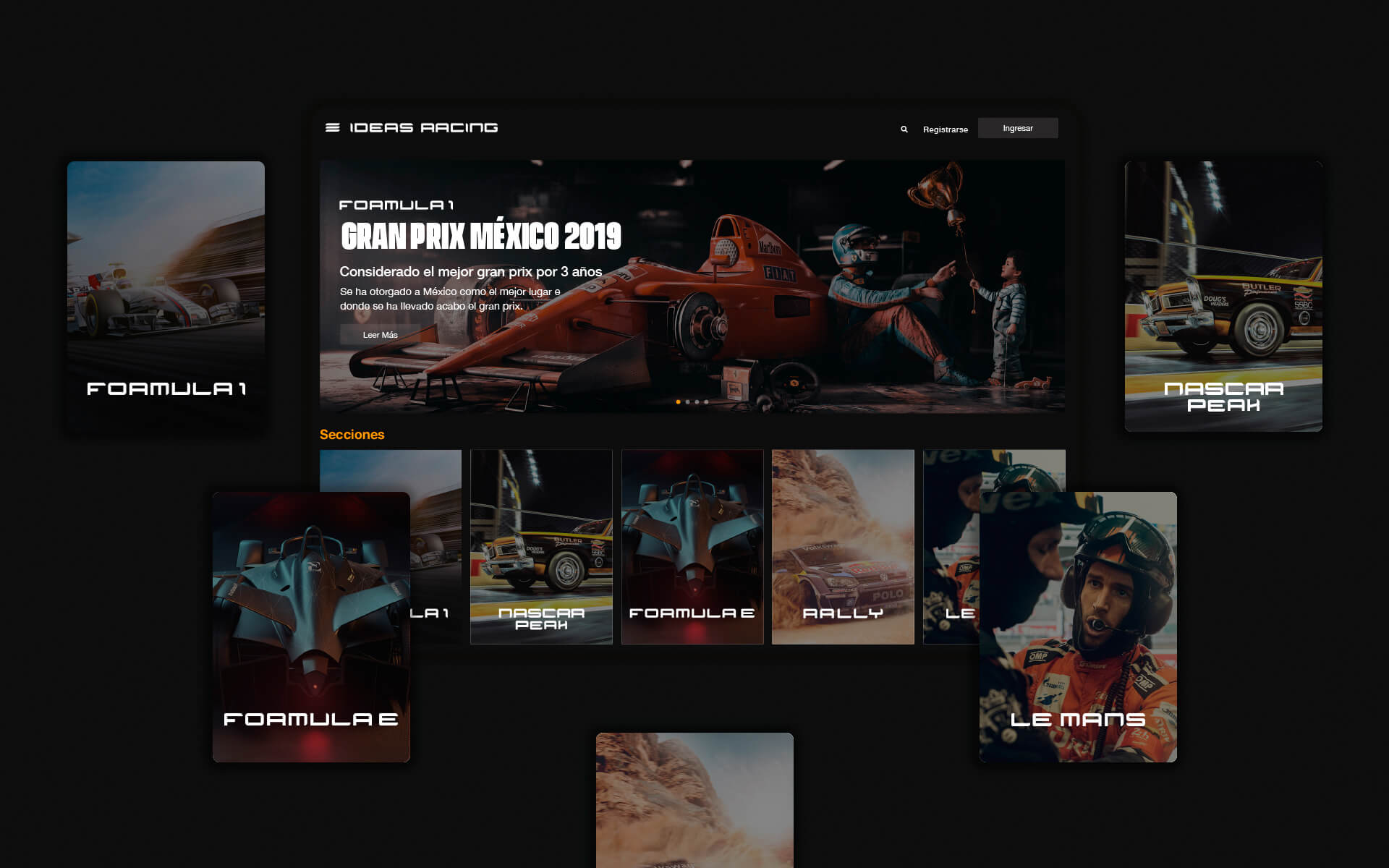Image resolution: width=1389 pixels, height=868 pixels.
Task: Select the fourth carousel dot
Action: [706, 401]
